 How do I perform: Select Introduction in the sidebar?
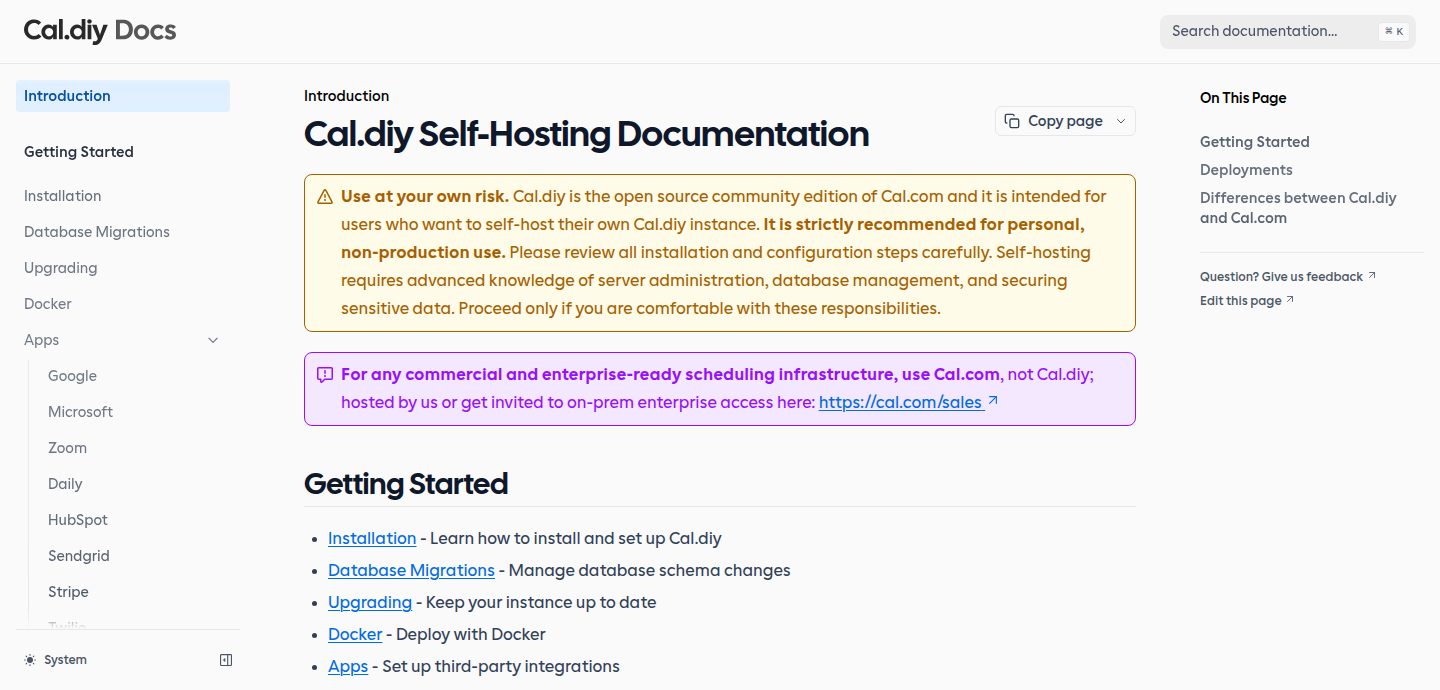(123, 96)
